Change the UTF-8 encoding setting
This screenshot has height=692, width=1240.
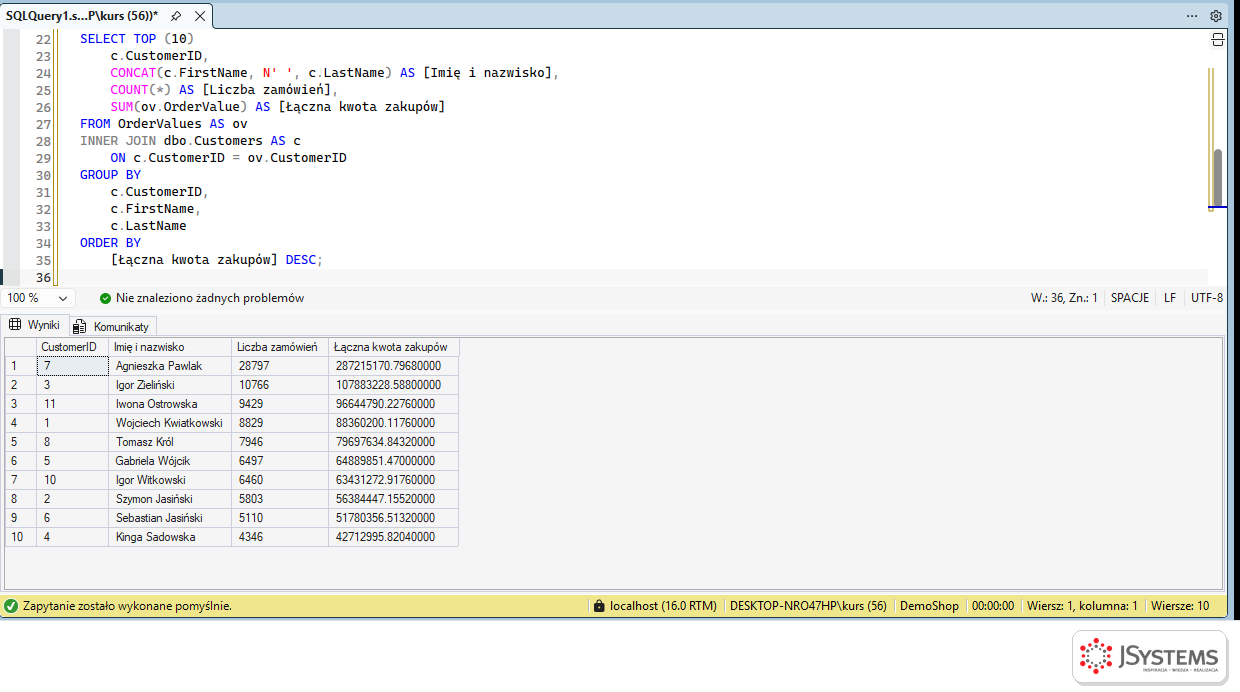[x=1207, y=298]
